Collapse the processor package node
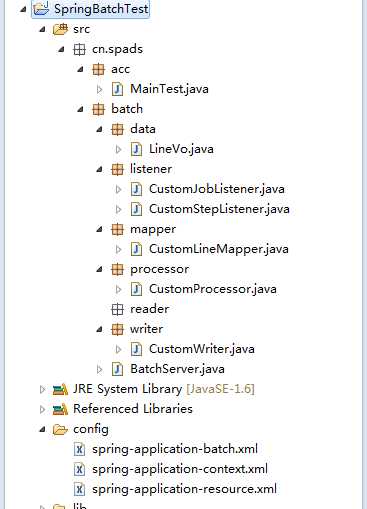 tap(99, 270)
